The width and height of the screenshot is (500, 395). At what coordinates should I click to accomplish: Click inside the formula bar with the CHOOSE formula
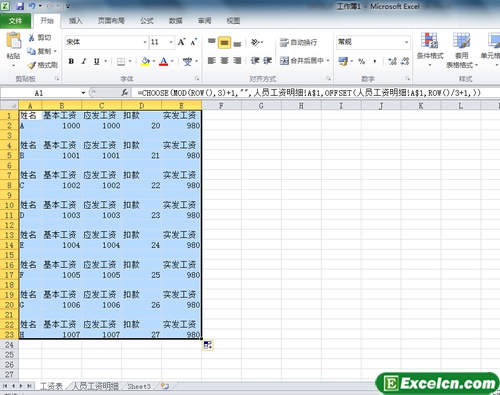[315, 93]
